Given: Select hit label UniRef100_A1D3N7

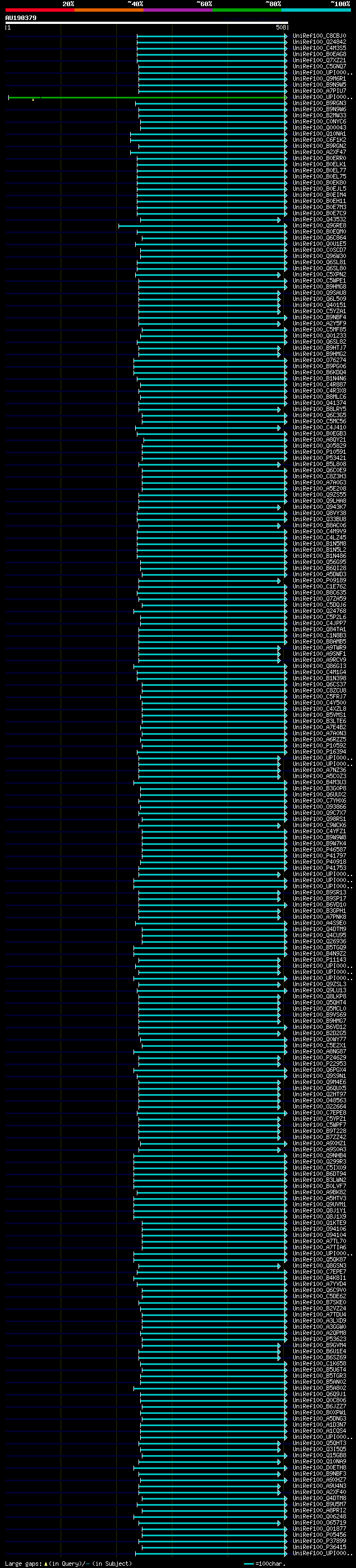Looking at the screenshot, I should pyautogui.click(x=319, y=1425).
